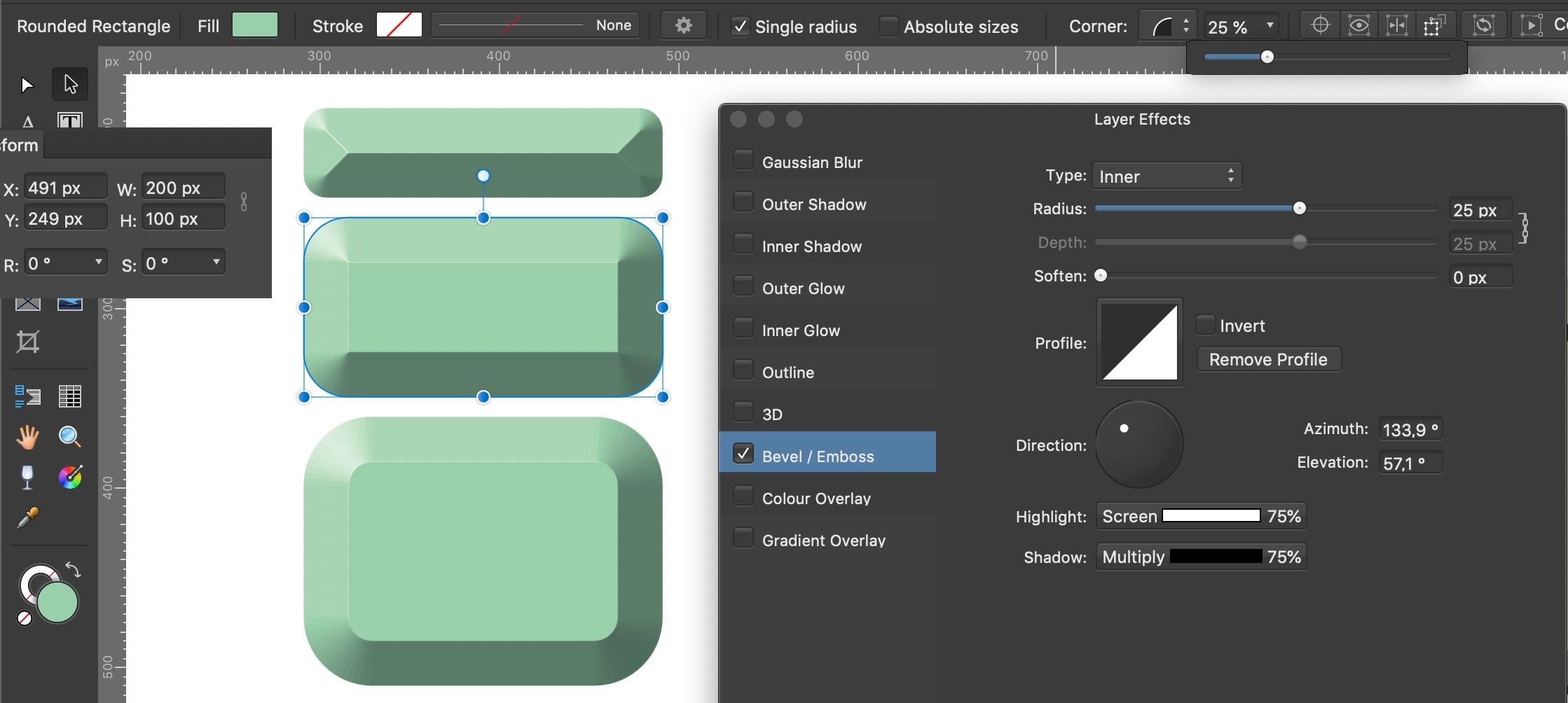Click the corner percentage popup slider
Screen dimensions: 1568x703
tap(1326, 57)
